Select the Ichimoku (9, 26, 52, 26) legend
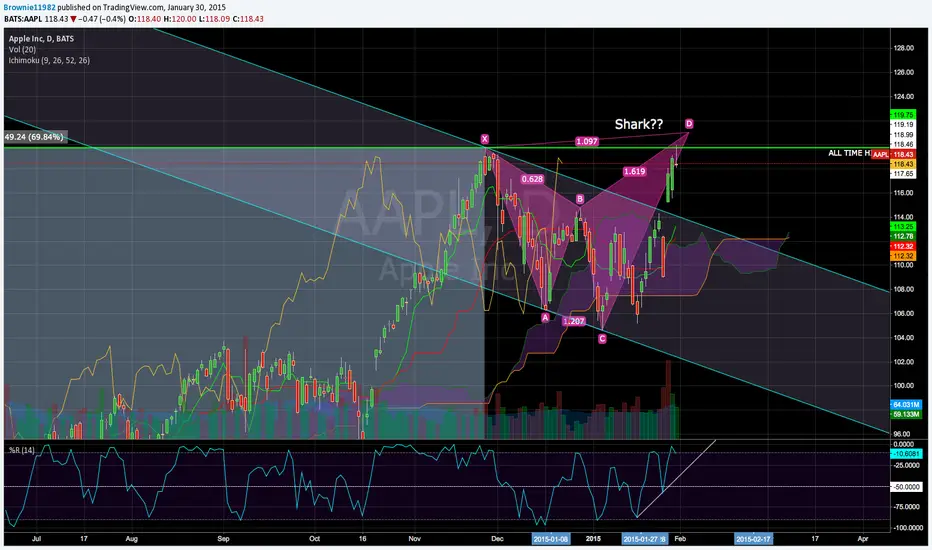Viewport: 932px width, 550px height. (49, 60)
